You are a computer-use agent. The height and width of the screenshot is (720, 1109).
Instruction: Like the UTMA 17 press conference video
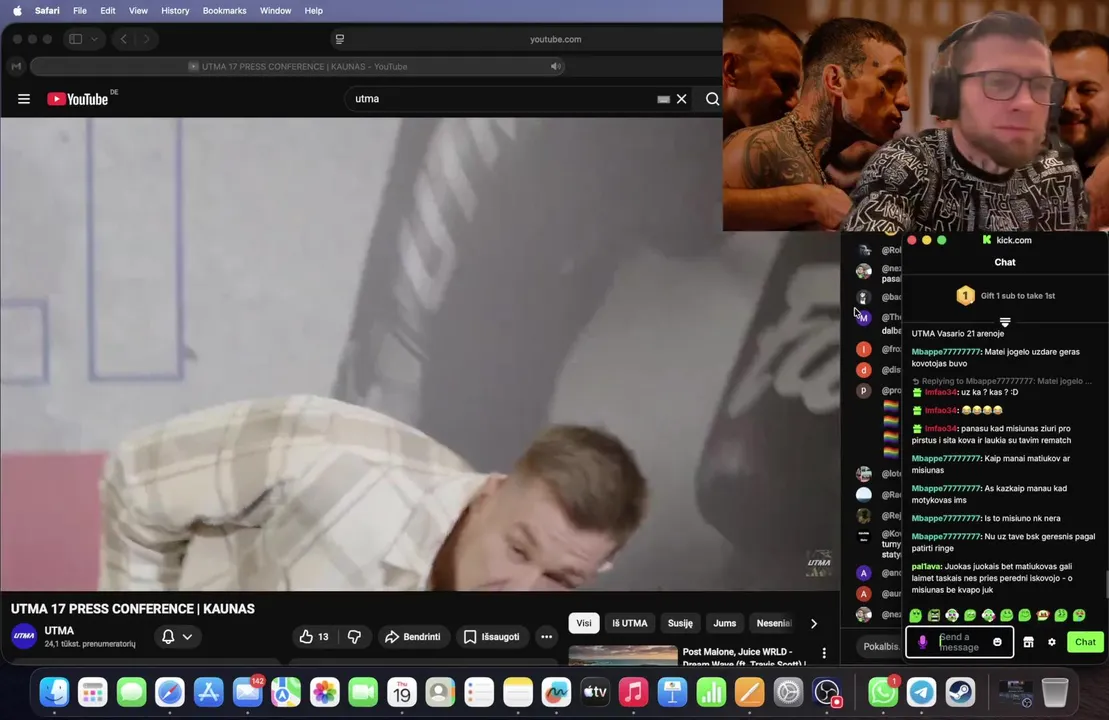[314, 637]
